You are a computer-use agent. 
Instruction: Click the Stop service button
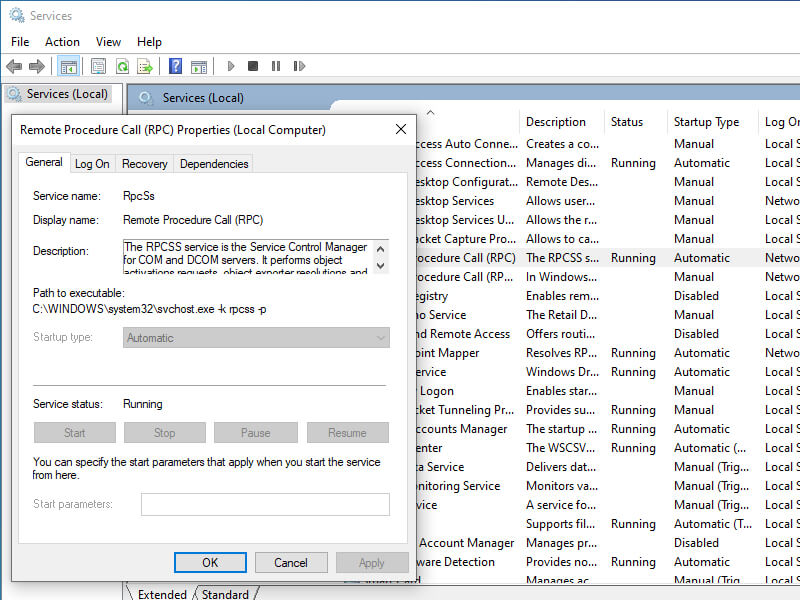(x=165, y=433)
